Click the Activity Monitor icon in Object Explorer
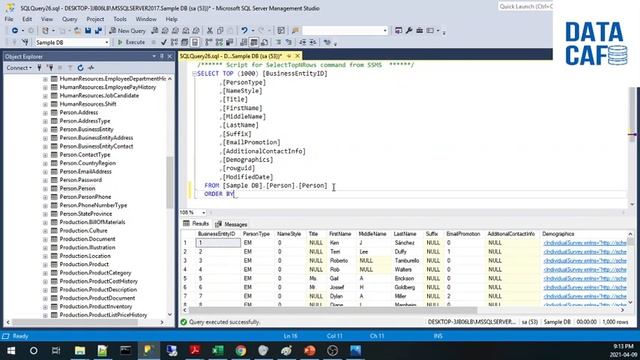Image resolution: width=640 pixels, height=360 pixels. click(x=91, y=68)
